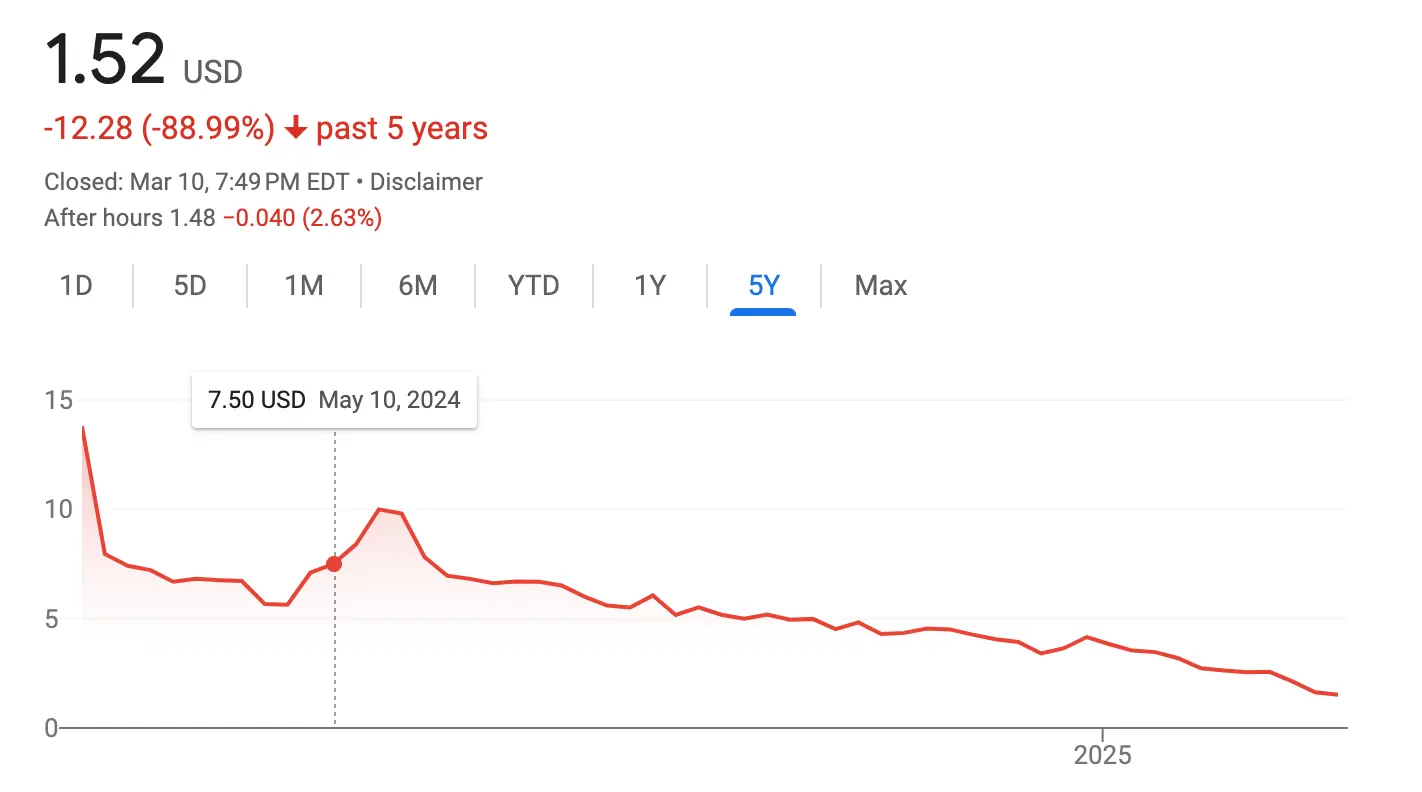Click the active 5Y tab
The width and height of the screenshot is (1422, 792).
coord(763,286)
